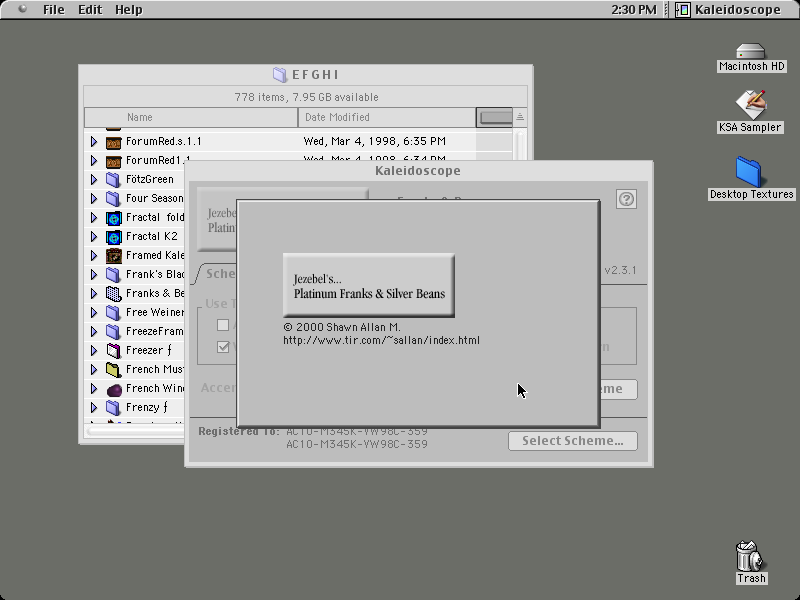Expand the Frenzy ƒ folder

pos(94,408)
